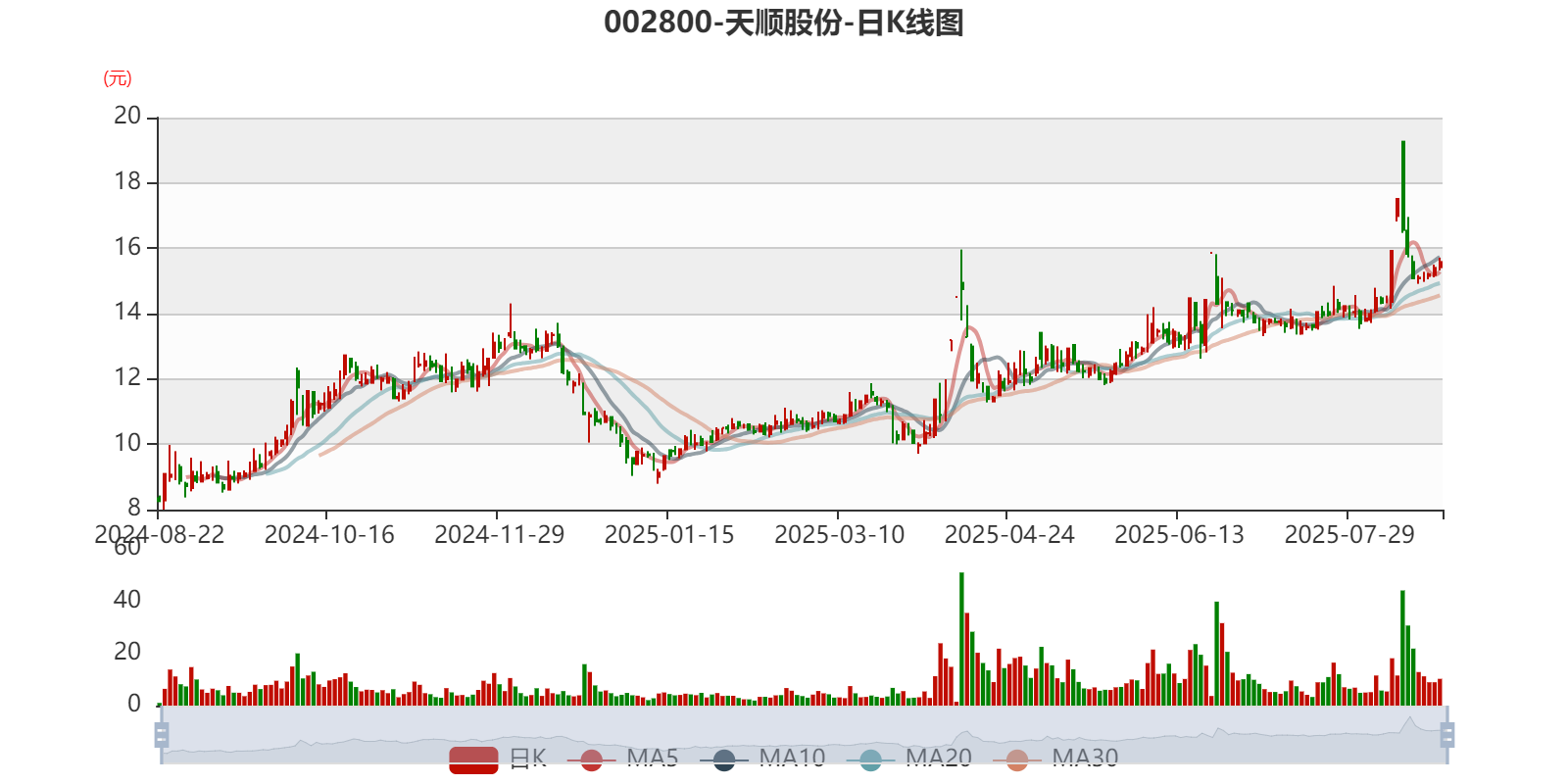The width and height of the screenshot is (1568, 784).
Task: Click the price axis label 16
Action: pos(127,247)
